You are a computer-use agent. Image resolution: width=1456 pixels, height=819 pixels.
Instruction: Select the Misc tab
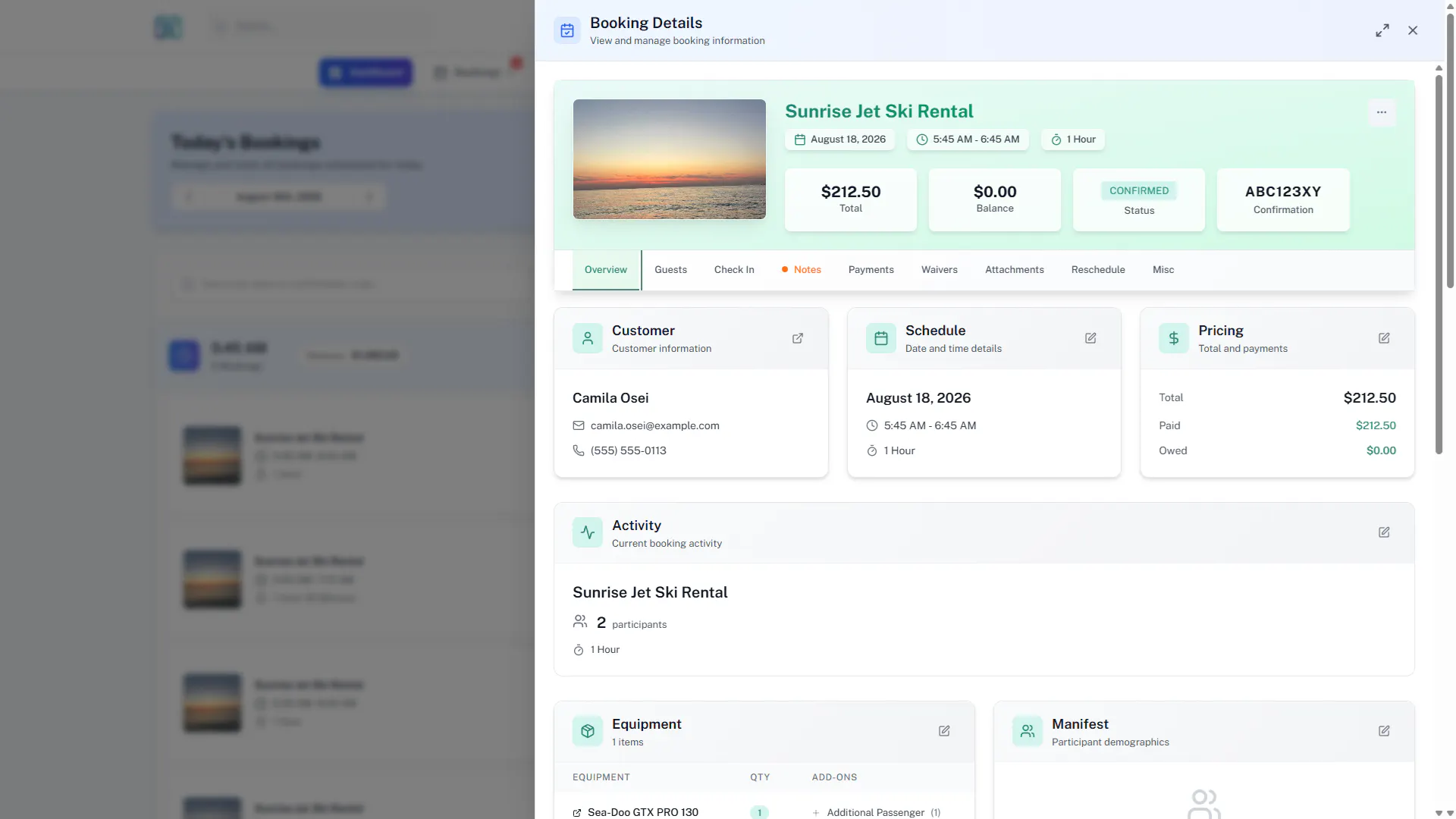pyautogui.click(x=1163, y=270)
